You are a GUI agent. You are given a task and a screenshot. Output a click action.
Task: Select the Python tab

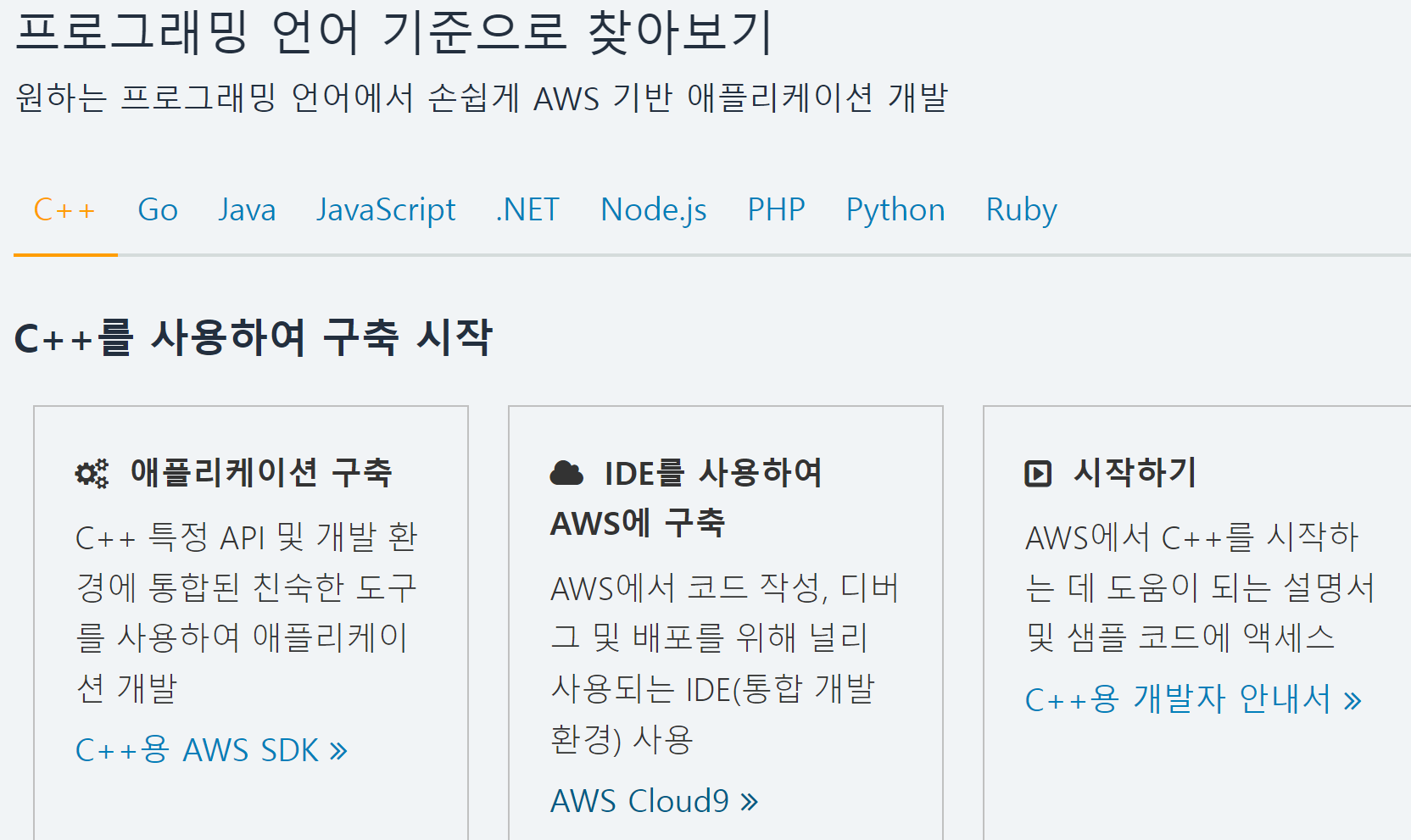[x=895, y=210]
